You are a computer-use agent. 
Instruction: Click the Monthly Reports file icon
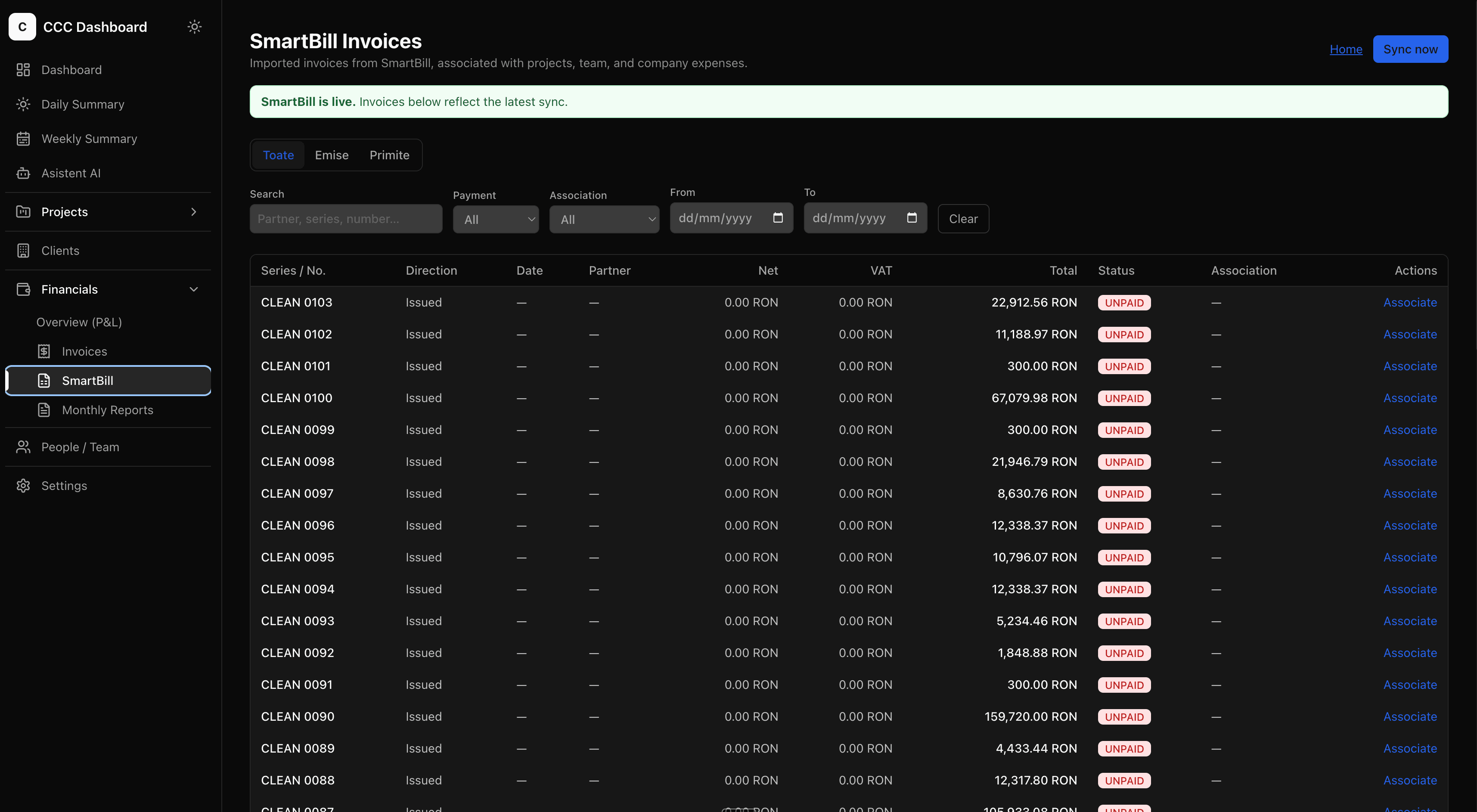point(44,409)
